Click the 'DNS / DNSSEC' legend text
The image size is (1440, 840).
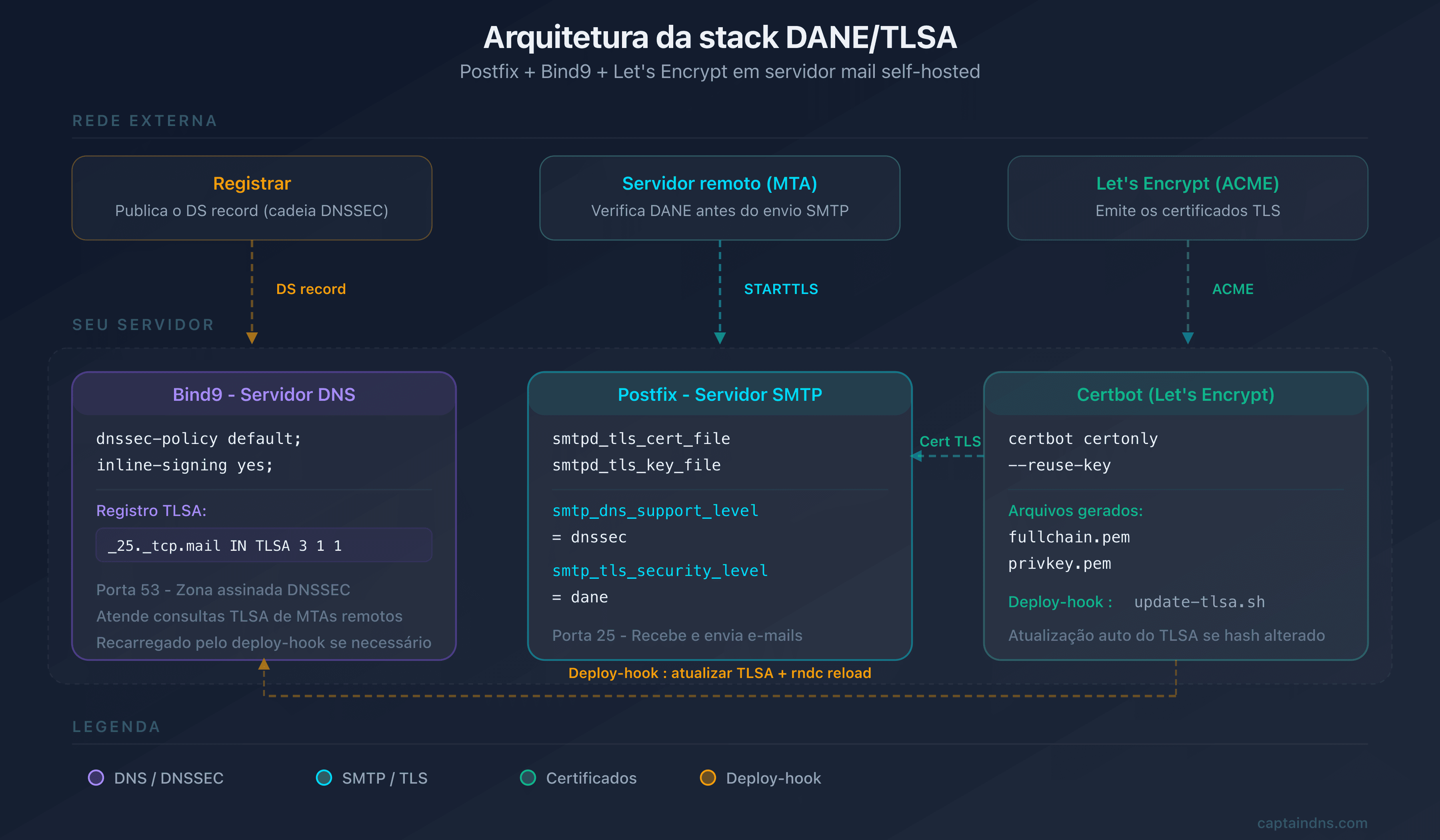pyautogui.click(x=168, y=778)
